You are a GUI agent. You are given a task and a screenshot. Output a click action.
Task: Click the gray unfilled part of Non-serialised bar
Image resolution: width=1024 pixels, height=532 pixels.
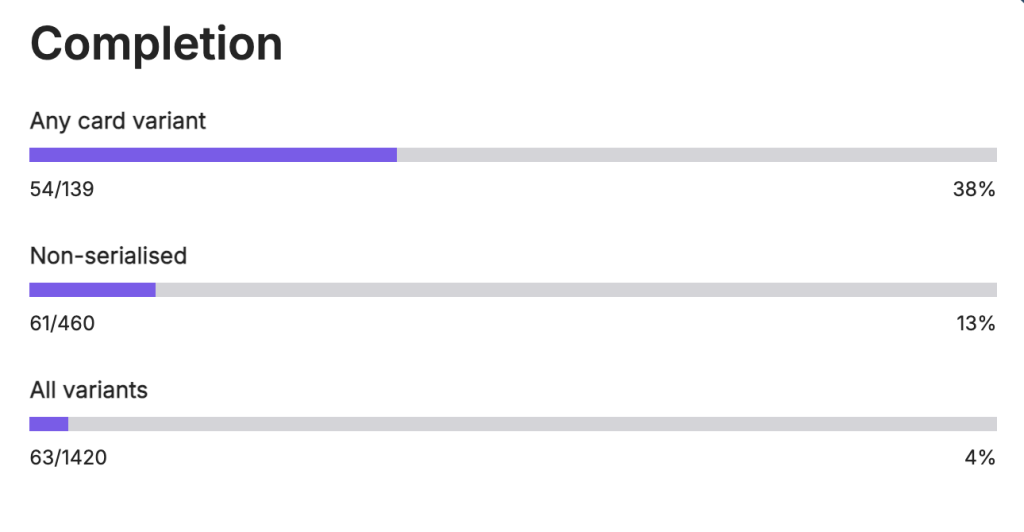tap(576, 290)
